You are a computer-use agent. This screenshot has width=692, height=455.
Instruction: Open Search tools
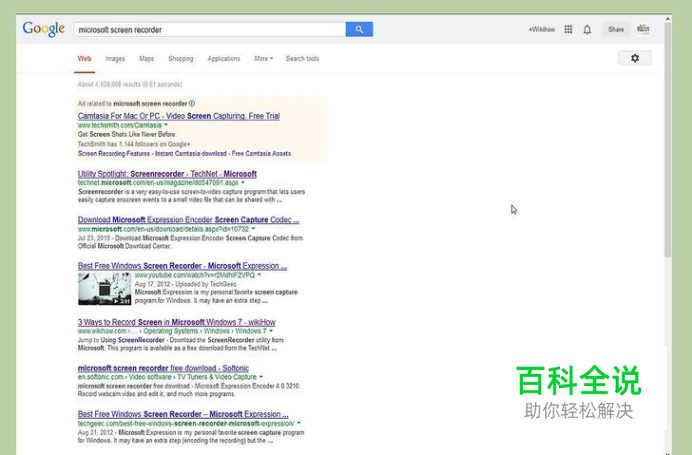coord(302,59)
